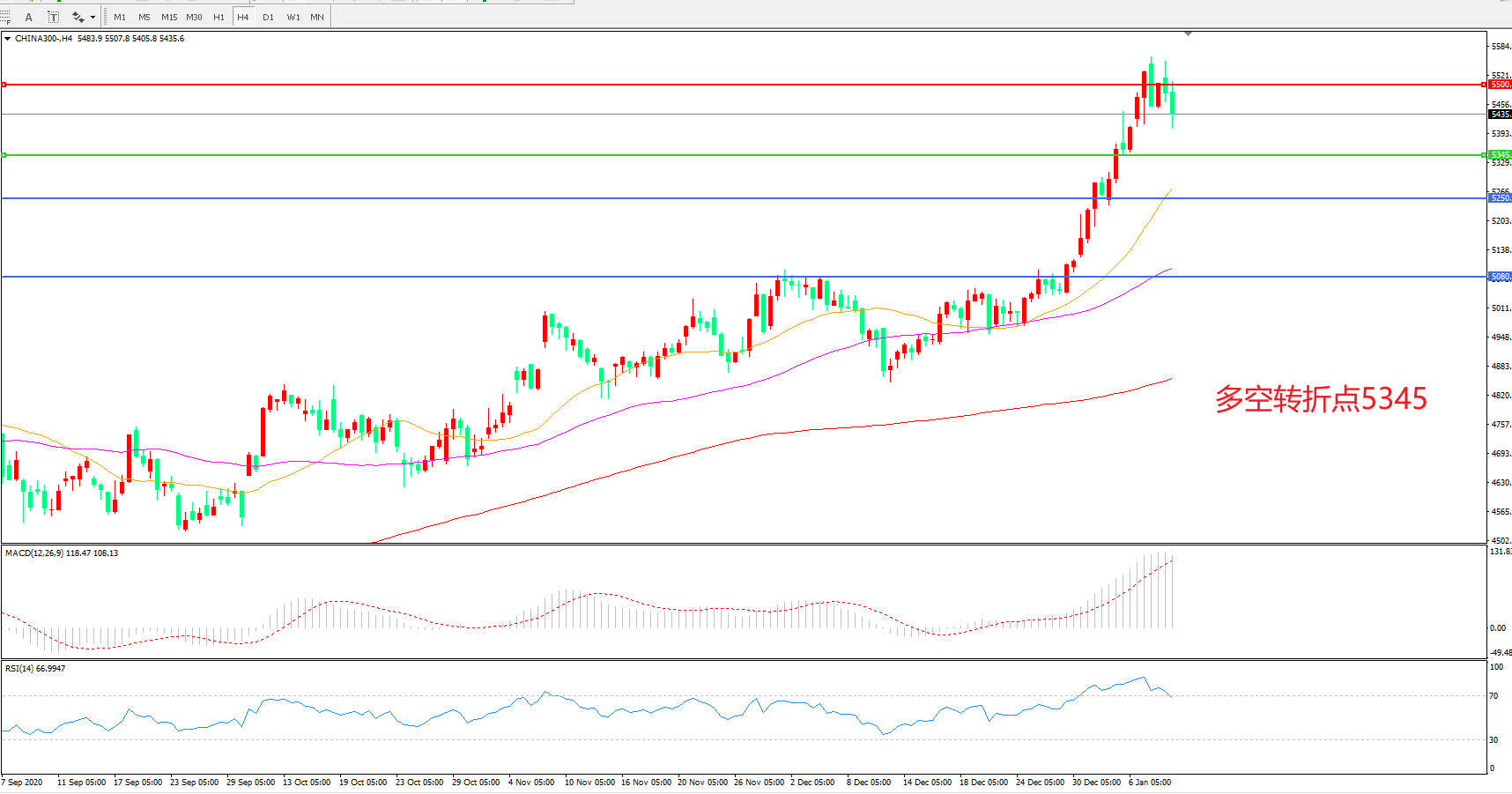Click the chart shift triangle marker
1512x794 pixels.
point(1188,33)
